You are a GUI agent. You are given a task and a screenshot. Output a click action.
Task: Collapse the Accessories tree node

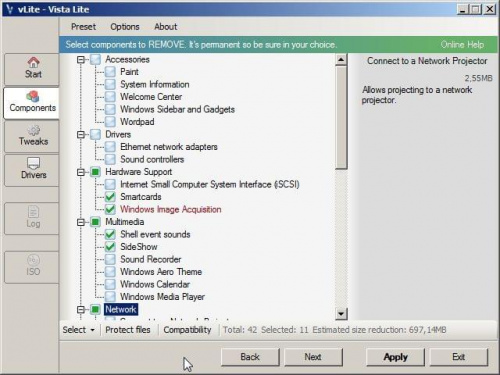[81, 60]
